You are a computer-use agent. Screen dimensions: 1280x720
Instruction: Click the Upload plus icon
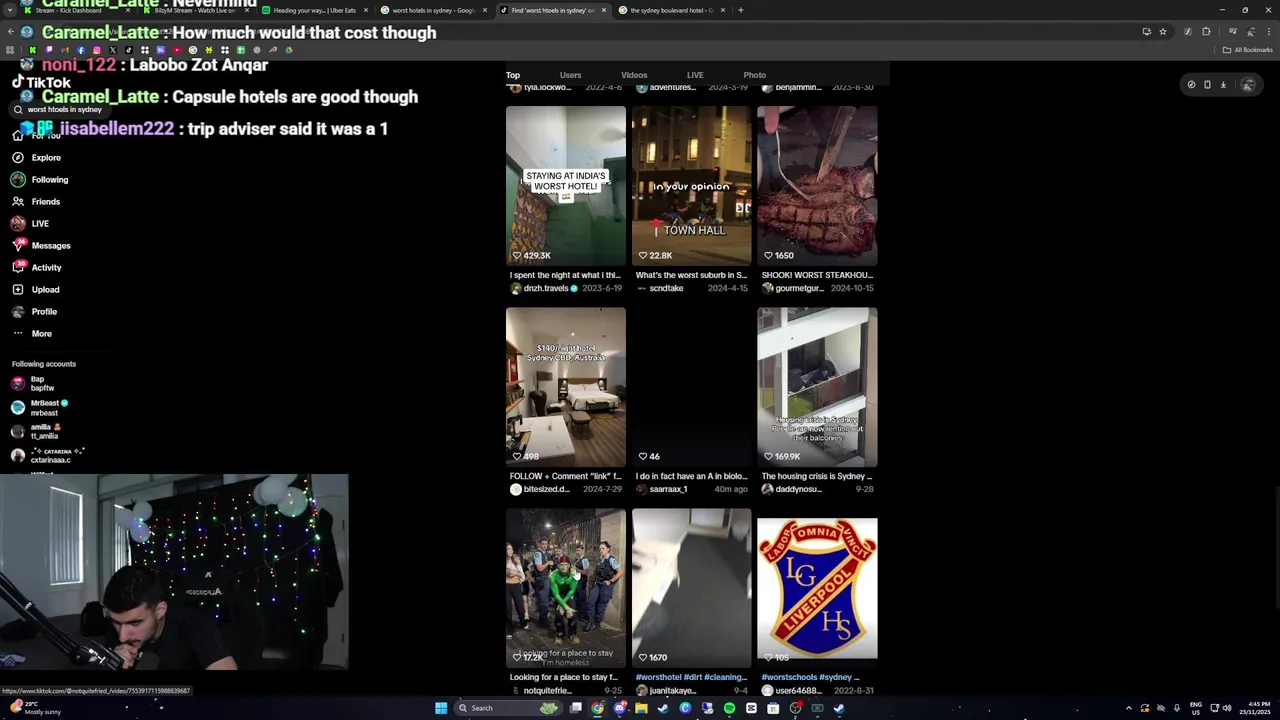[18, 289]
